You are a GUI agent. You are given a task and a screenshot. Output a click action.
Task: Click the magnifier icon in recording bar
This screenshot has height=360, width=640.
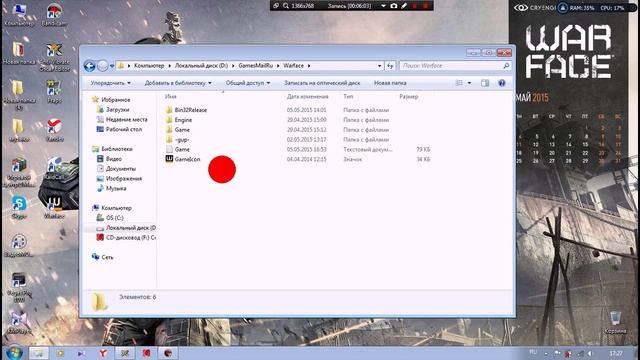[x=286, y=6]
